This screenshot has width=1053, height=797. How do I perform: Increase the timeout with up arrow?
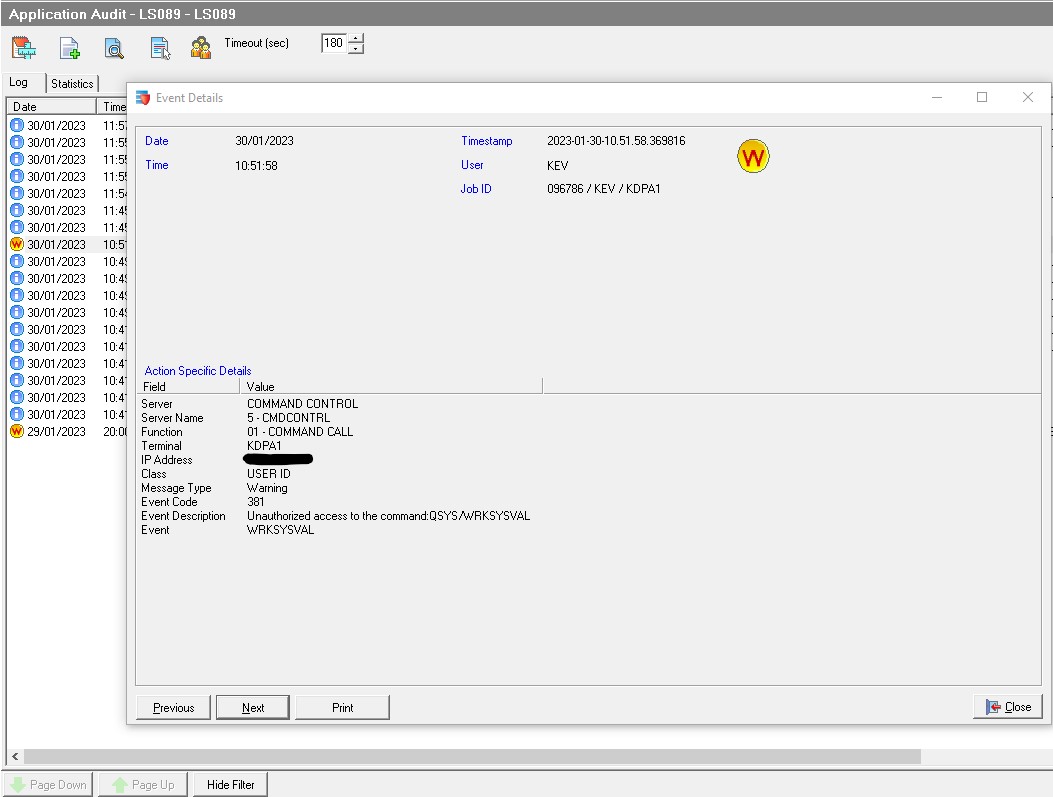356,38
